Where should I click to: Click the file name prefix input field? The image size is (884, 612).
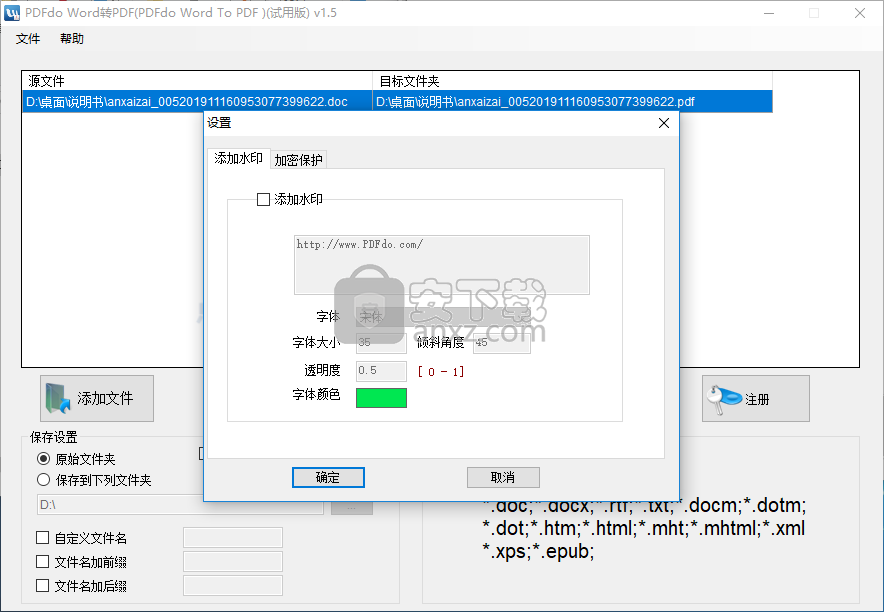click(x=233, y=562)
